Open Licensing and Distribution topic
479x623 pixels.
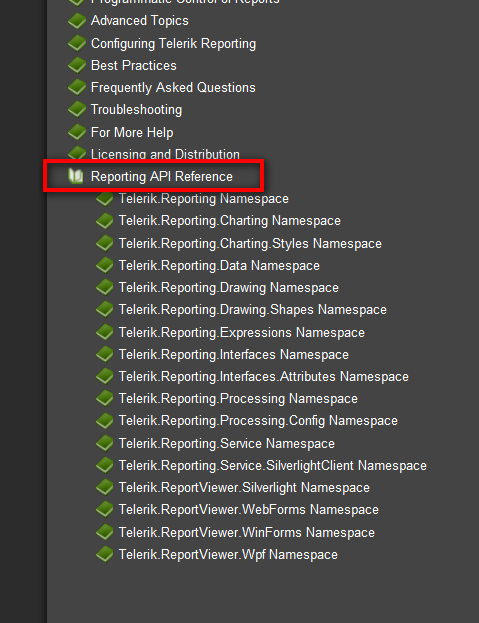click(165, 154)
